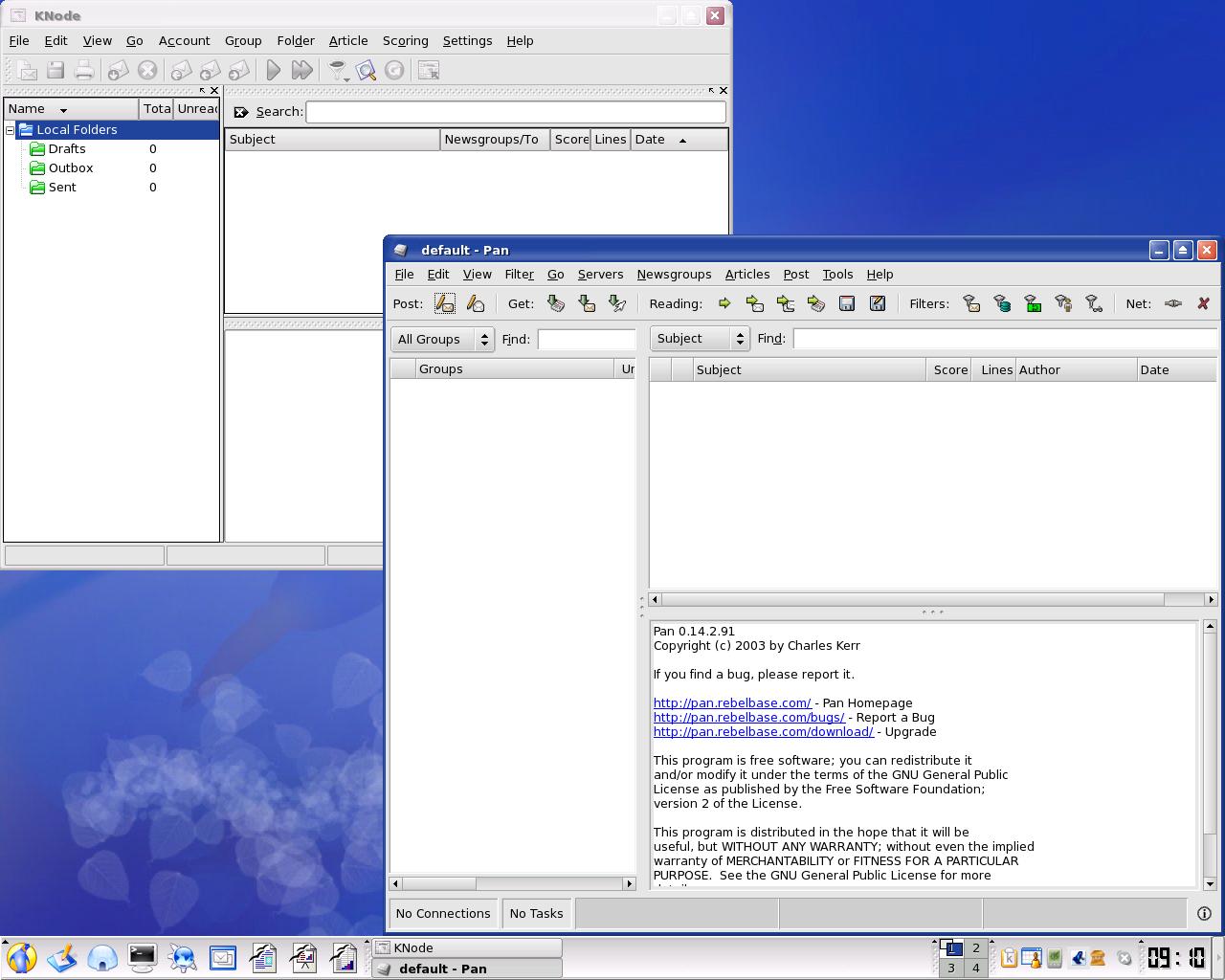Click the last KNode toolbar icon with cursor

coord(428,70)
